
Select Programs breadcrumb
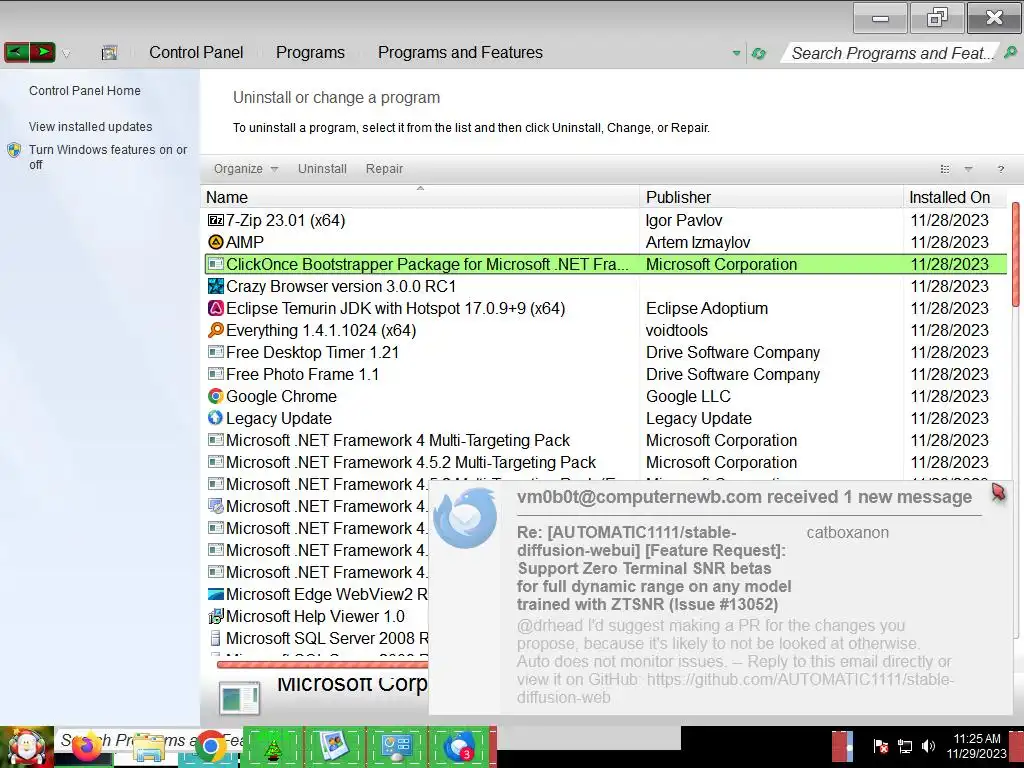[x=310, y=52]
